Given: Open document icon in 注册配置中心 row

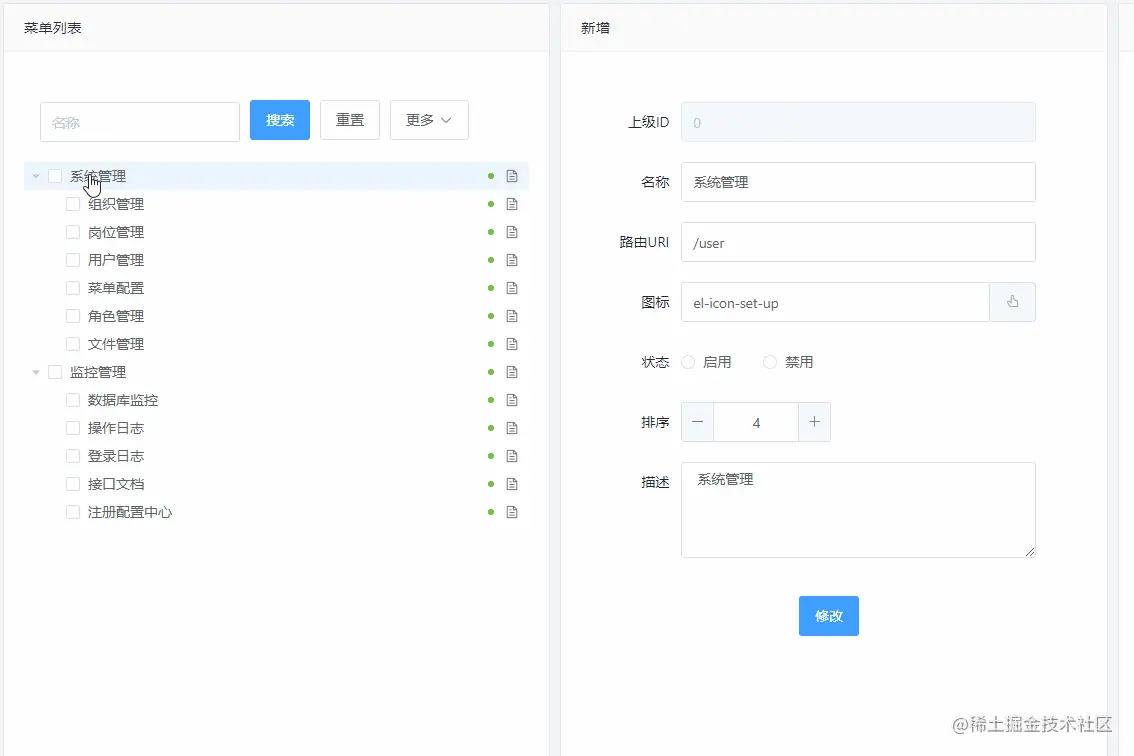Looking at the screenshot, I should 512,512.
